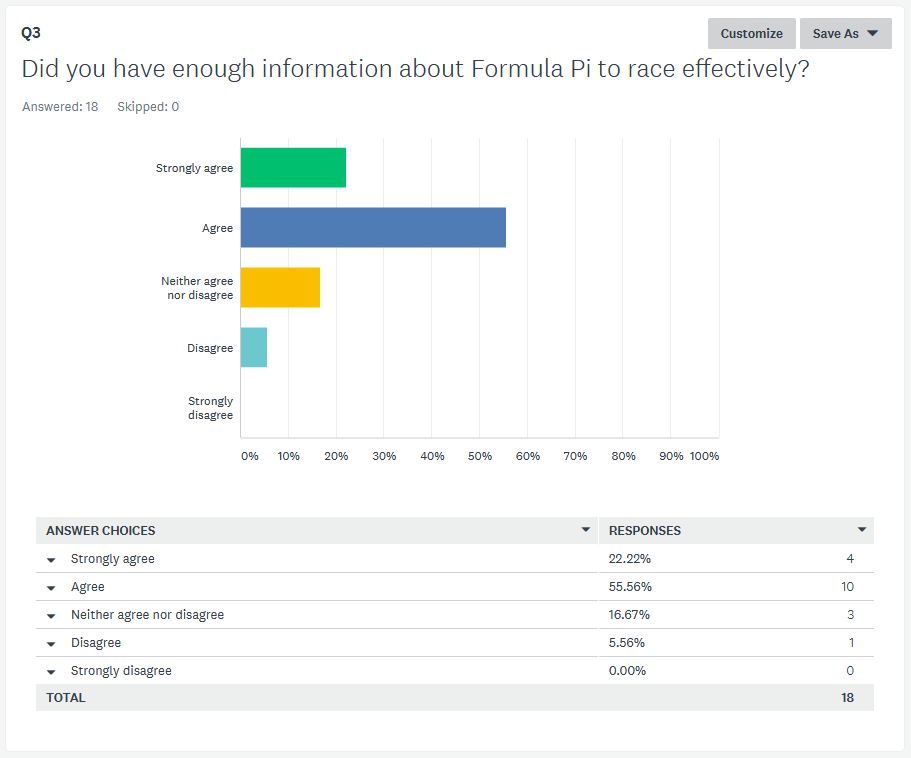Click the 0% axis tick label

coord(250,456)
